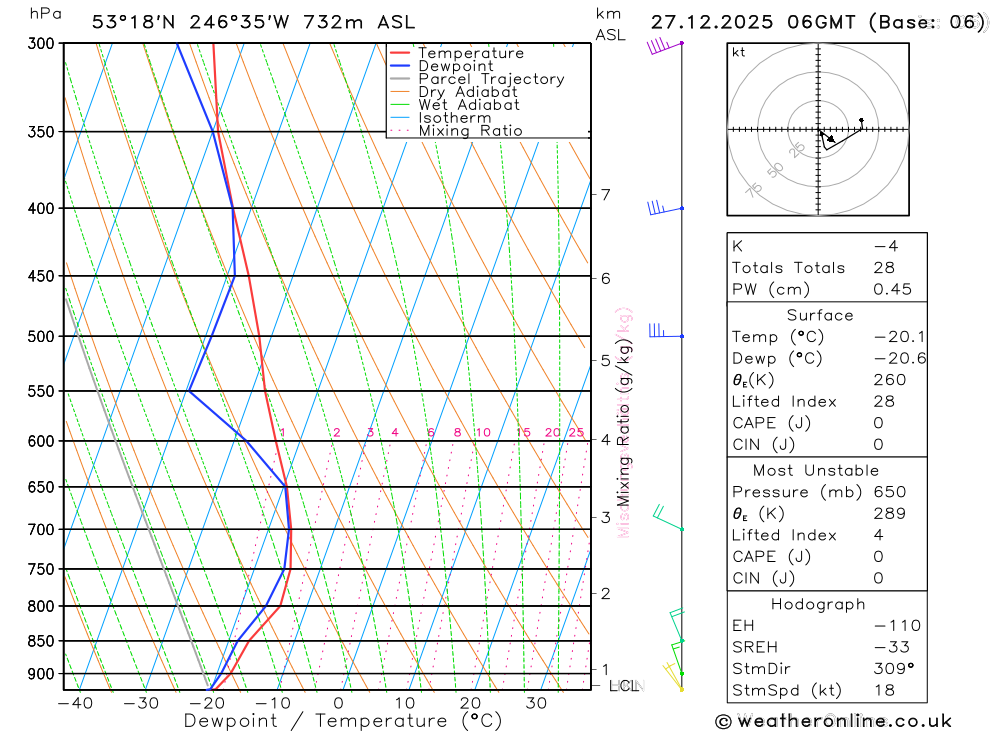Click the blue wind barb at 500 hPa
This screenshot has height=733, width=1000.
[x=666, y=330]
